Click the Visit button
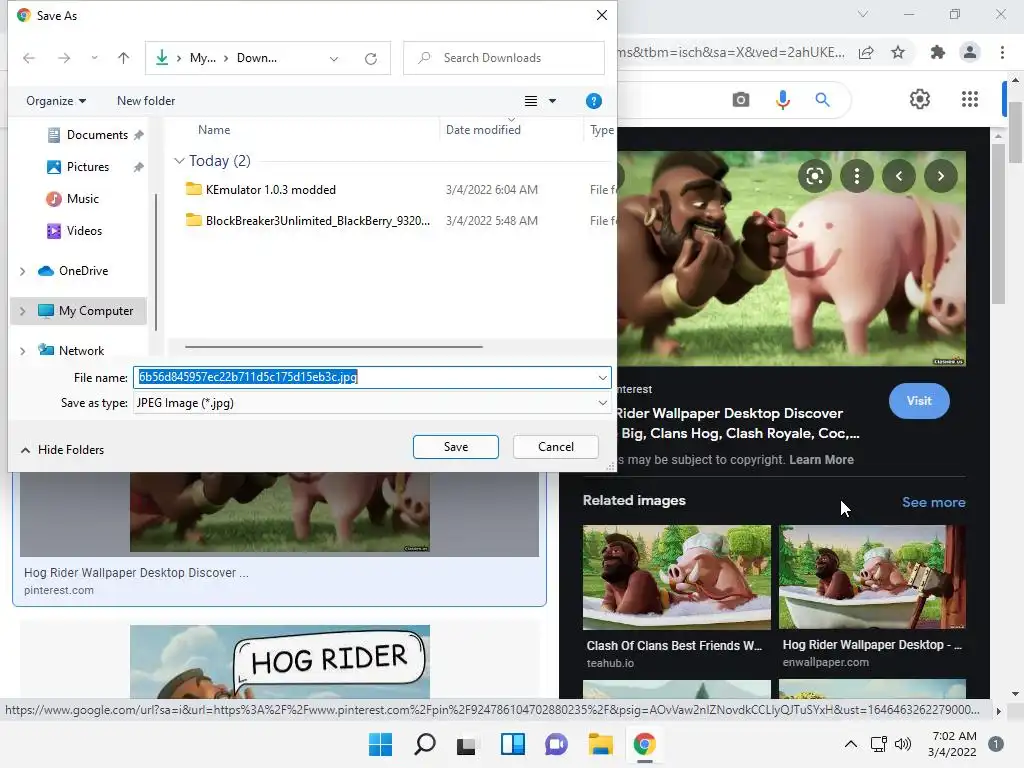Viewport: 1024px width, 768px height. tap(919, 401)
